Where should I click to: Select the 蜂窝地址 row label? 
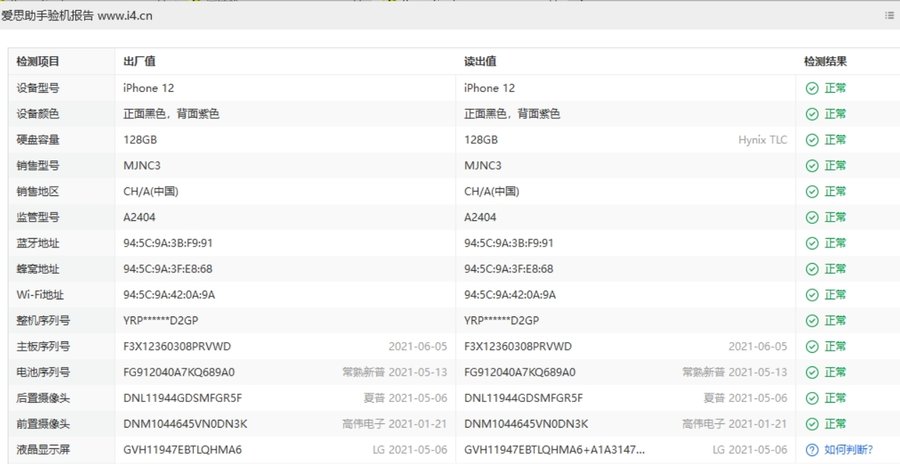point(37,269)
